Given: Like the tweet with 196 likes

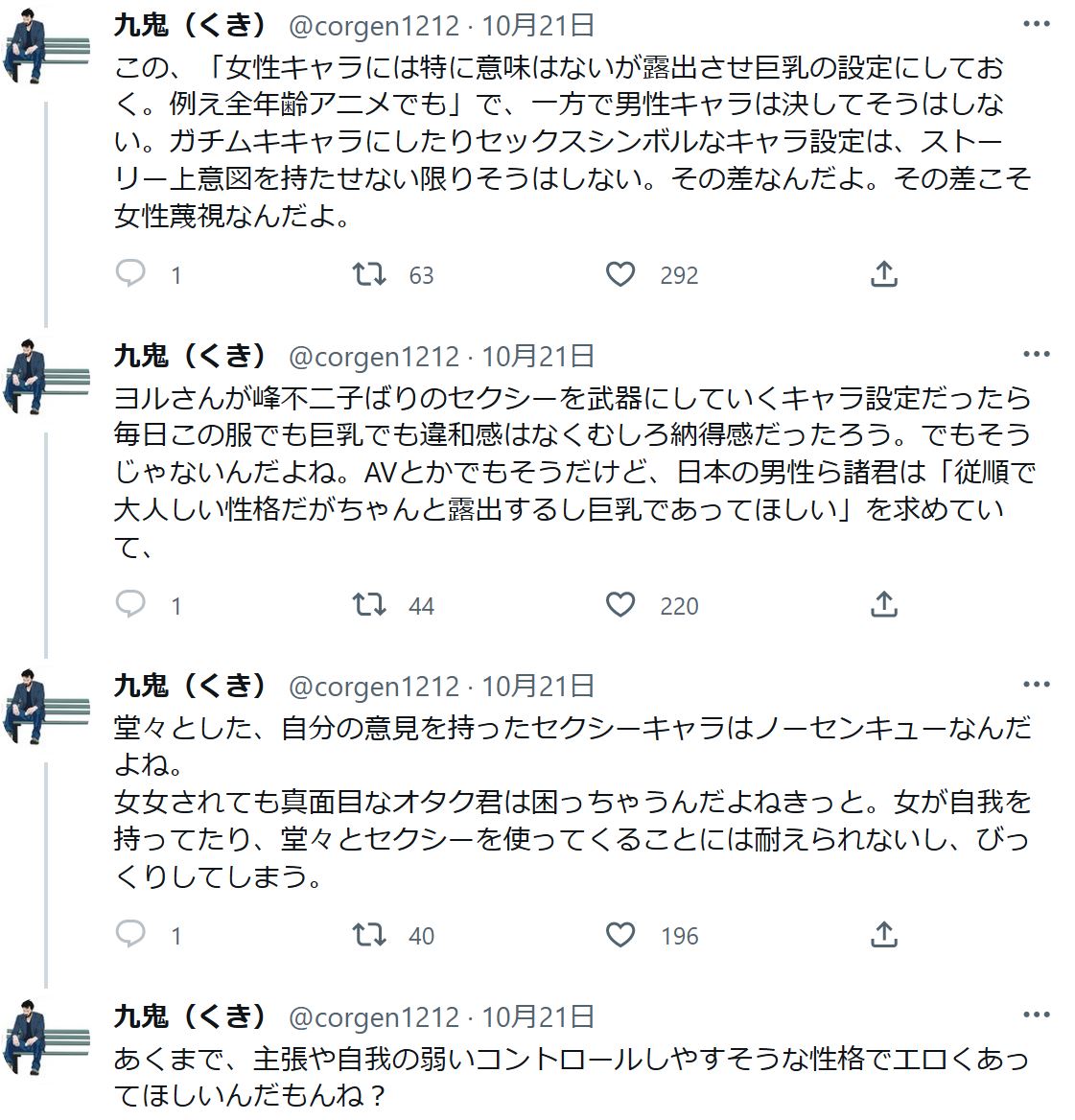Looking at the screenshot, I should pos(620,934).
